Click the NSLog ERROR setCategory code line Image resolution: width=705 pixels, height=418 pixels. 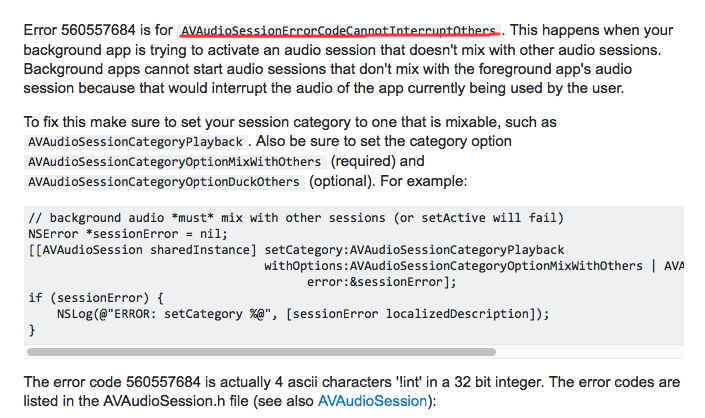[x=304, y=314]
